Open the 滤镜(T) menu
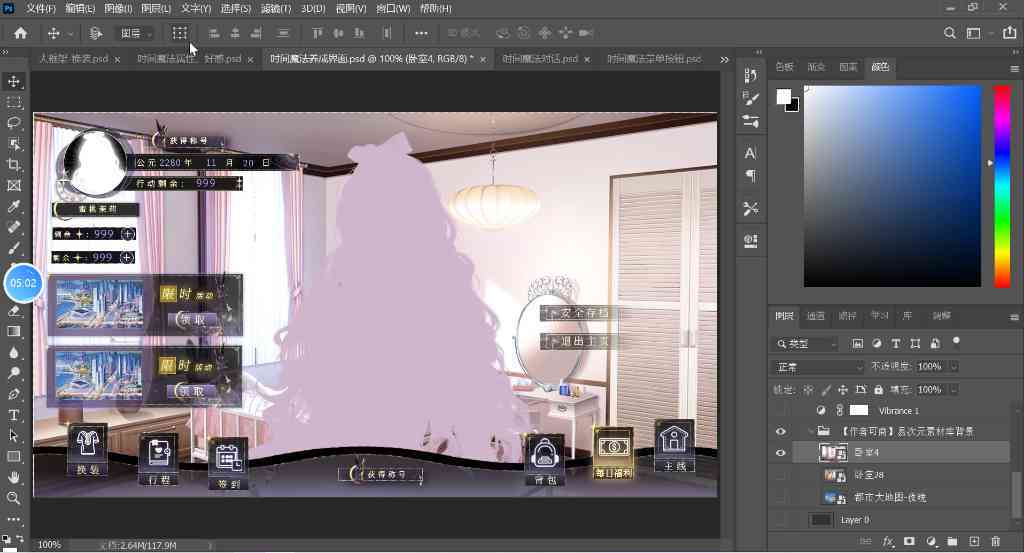The width and height of the screenshot is (1024, 553). (276, 8)
